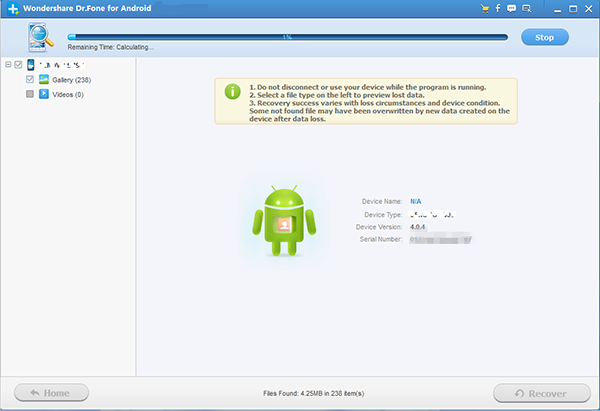The width and height of the screenshot is (600, 411).
Task: Toggle the device root checkbox
Action: tap(18, 65)
